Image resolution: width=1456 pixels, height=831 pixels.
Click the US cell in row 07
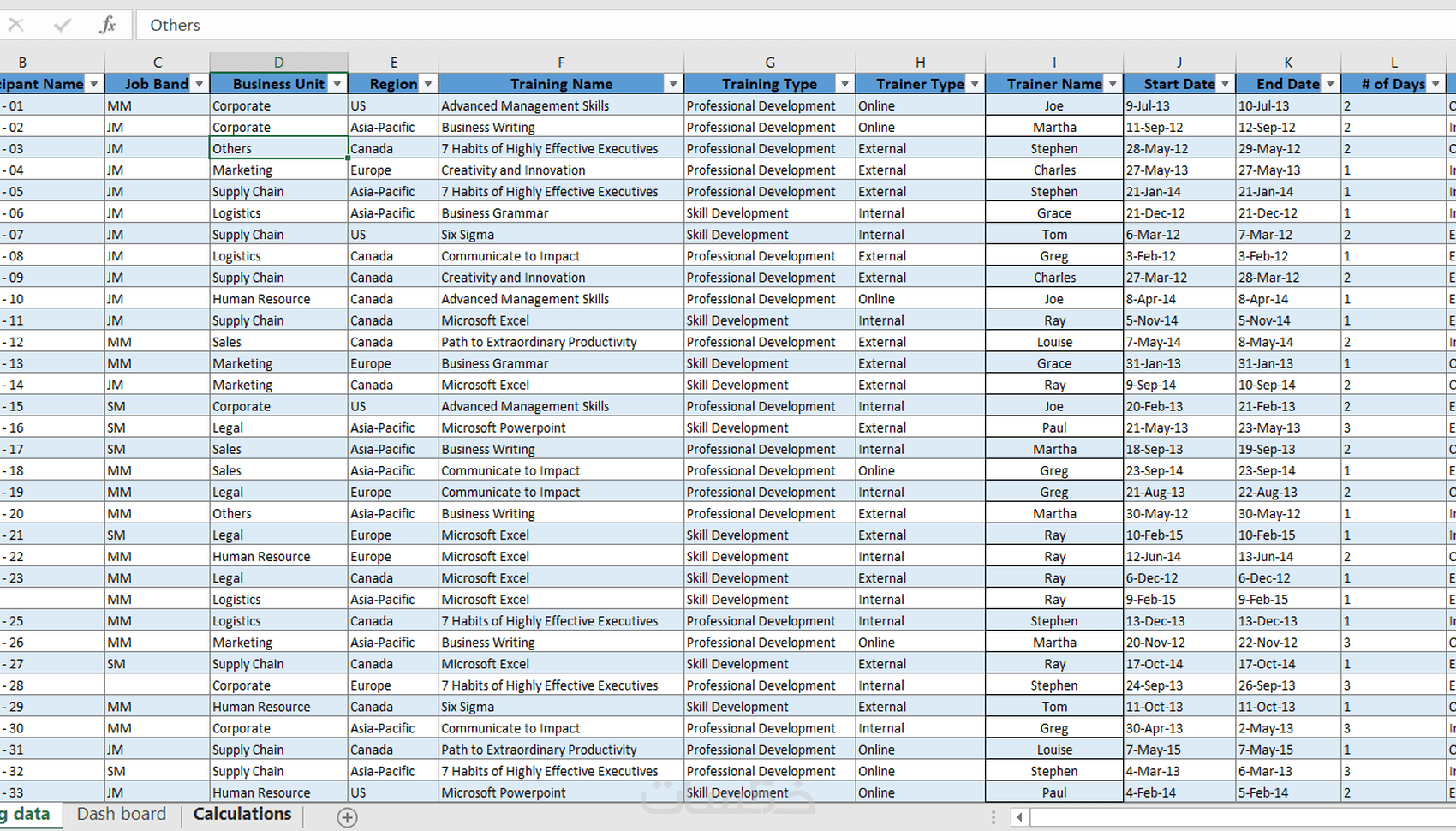(393, 234)
